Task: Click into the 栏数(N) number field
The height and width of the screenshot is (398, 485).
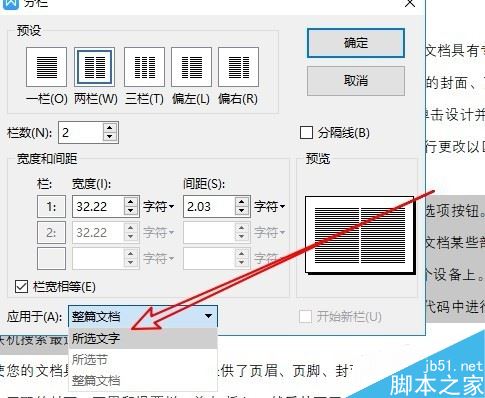Action: click(81, 133)
